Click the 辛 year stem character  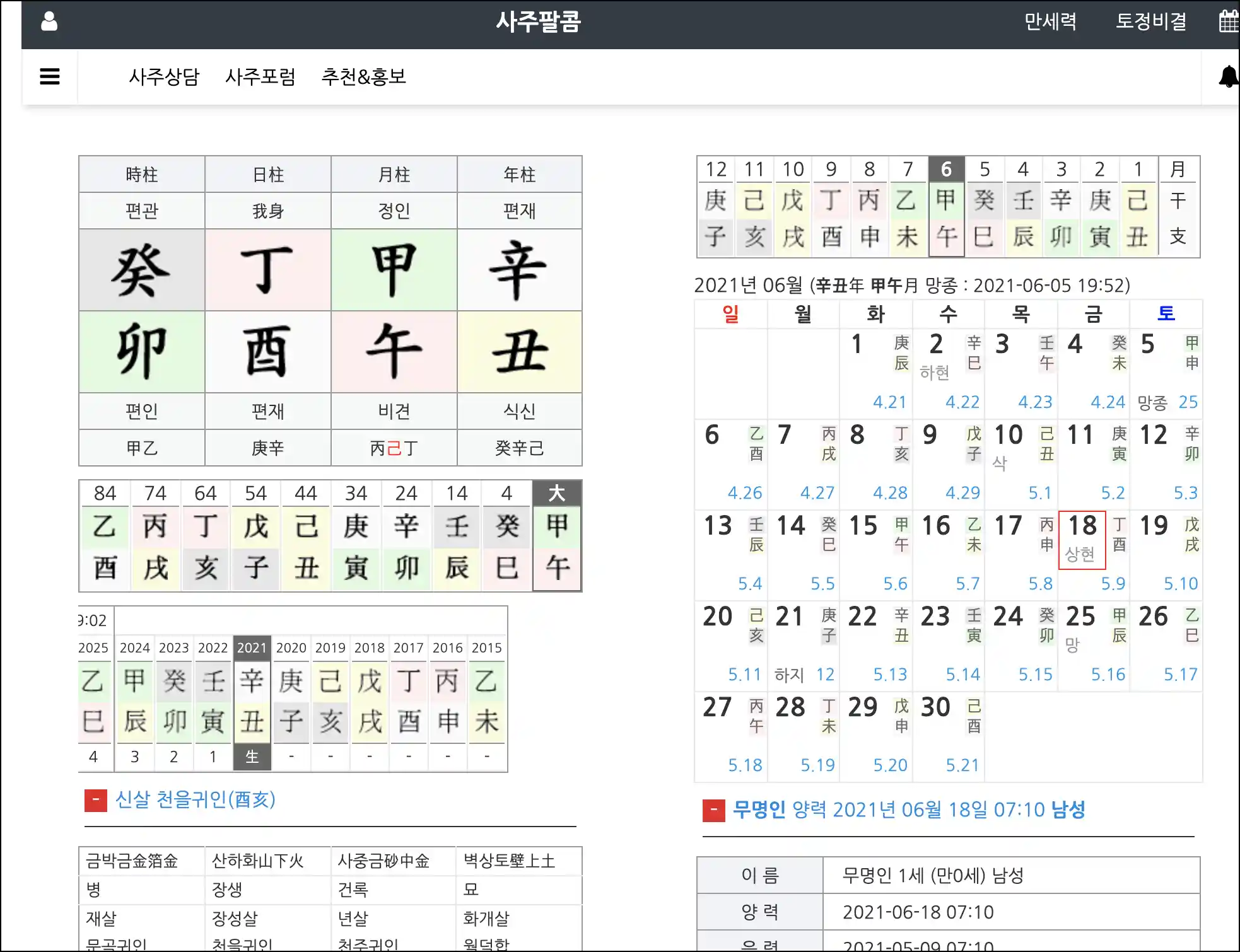pyautogui.click(x=519, y=270)
